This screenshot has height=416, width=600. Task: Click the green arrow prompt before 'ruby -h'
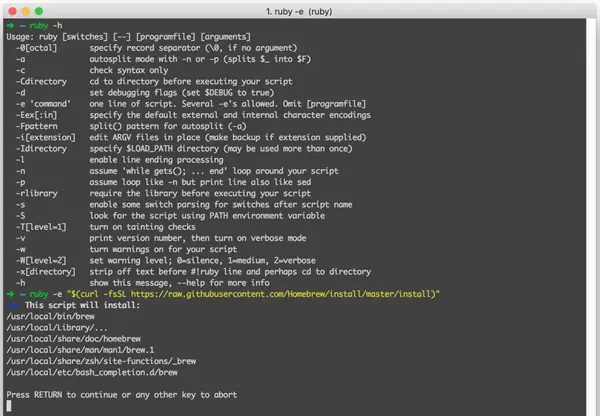pyautogui.click(x=10, y=26)
